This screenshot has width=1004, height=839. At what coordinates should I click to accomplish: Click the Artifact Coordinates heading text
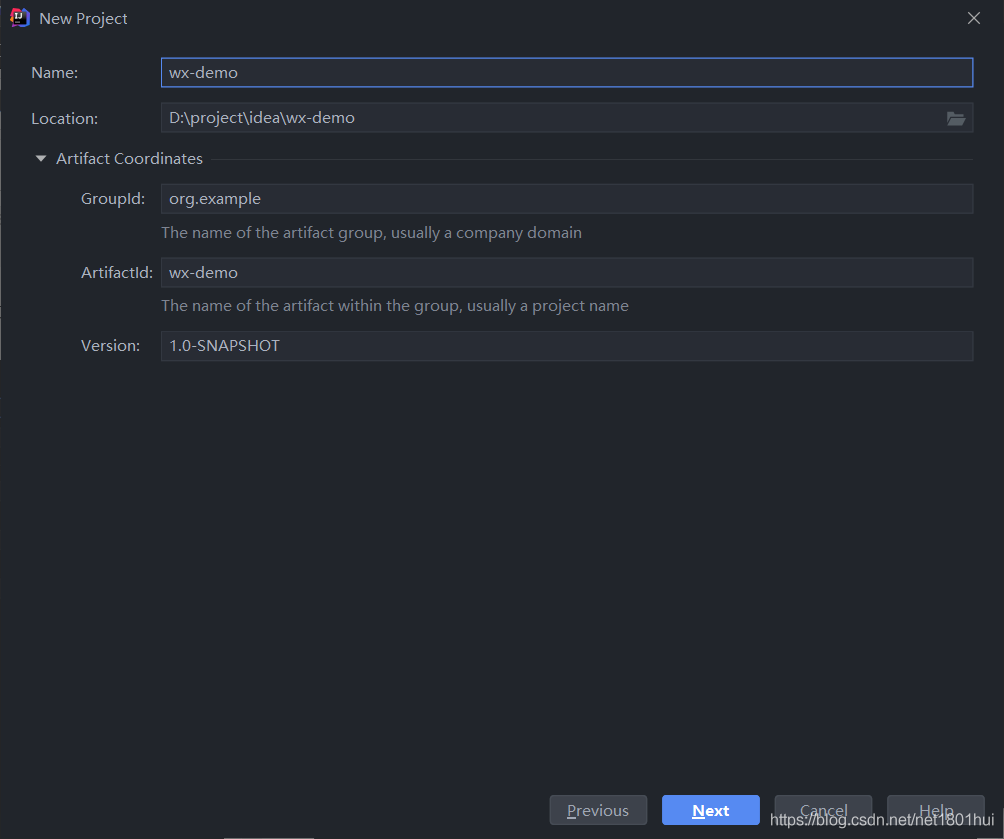(x=129, y=158)
